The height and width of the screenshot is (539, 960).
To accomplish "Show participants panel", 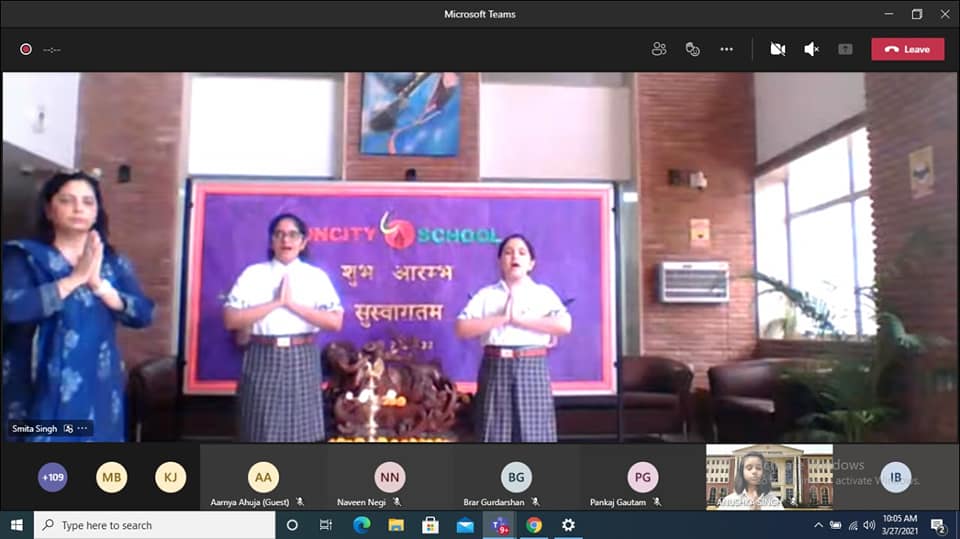I will coord(659,49).
